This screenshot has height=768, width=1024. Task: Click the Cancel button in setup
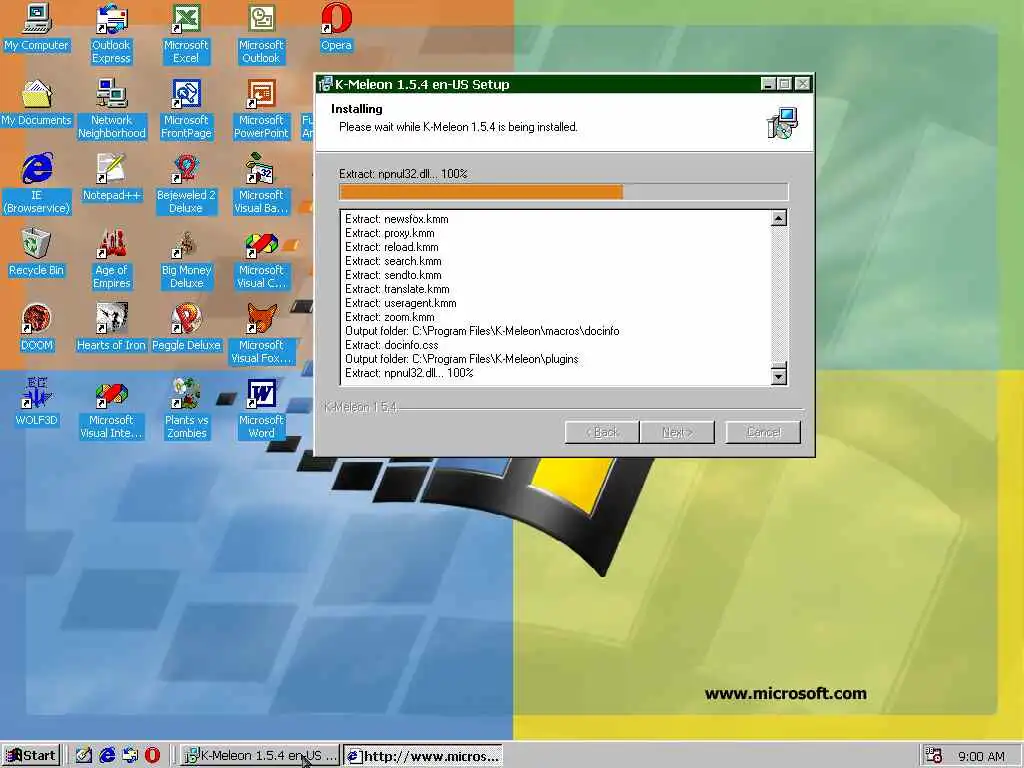click(763, 432)
